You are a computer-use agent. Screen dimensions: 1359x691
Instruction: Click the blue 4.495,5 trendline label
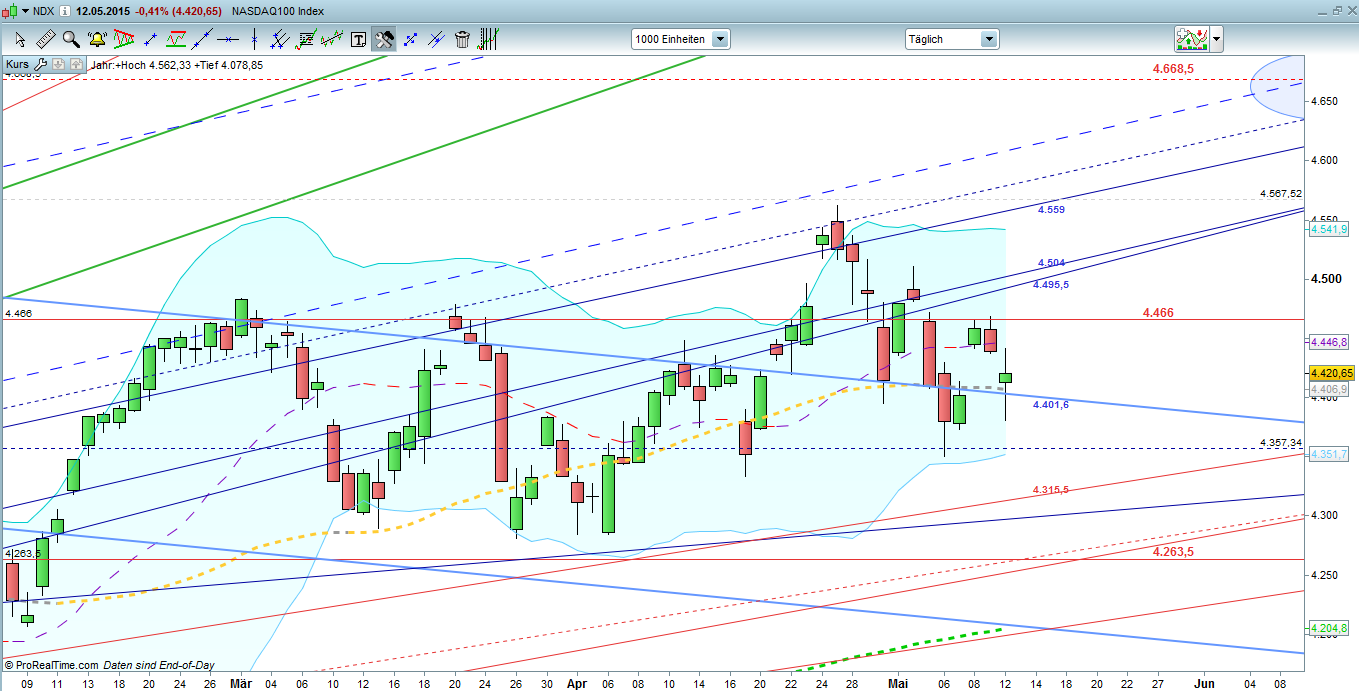pos(1051,285)
